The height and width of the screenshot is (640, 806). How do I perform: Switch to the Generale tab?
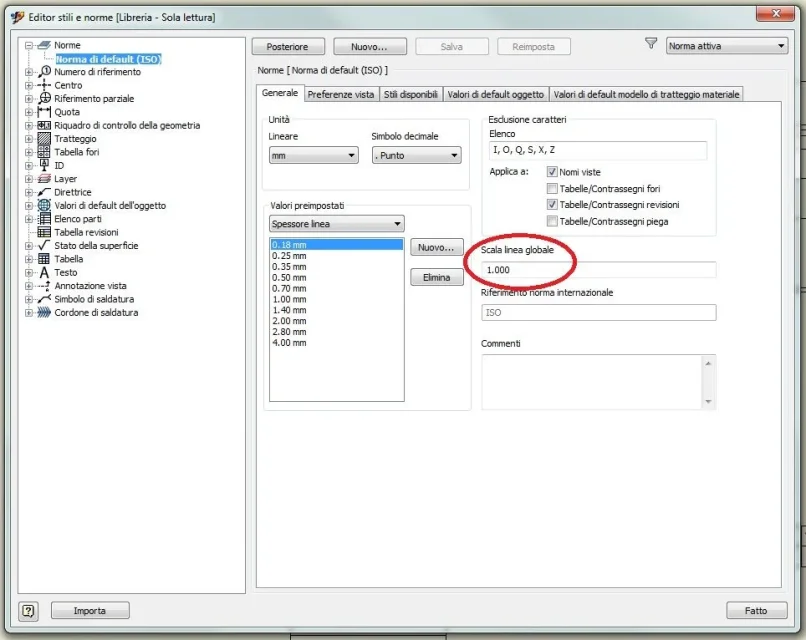pyautogui.click(x=280, y=93)
